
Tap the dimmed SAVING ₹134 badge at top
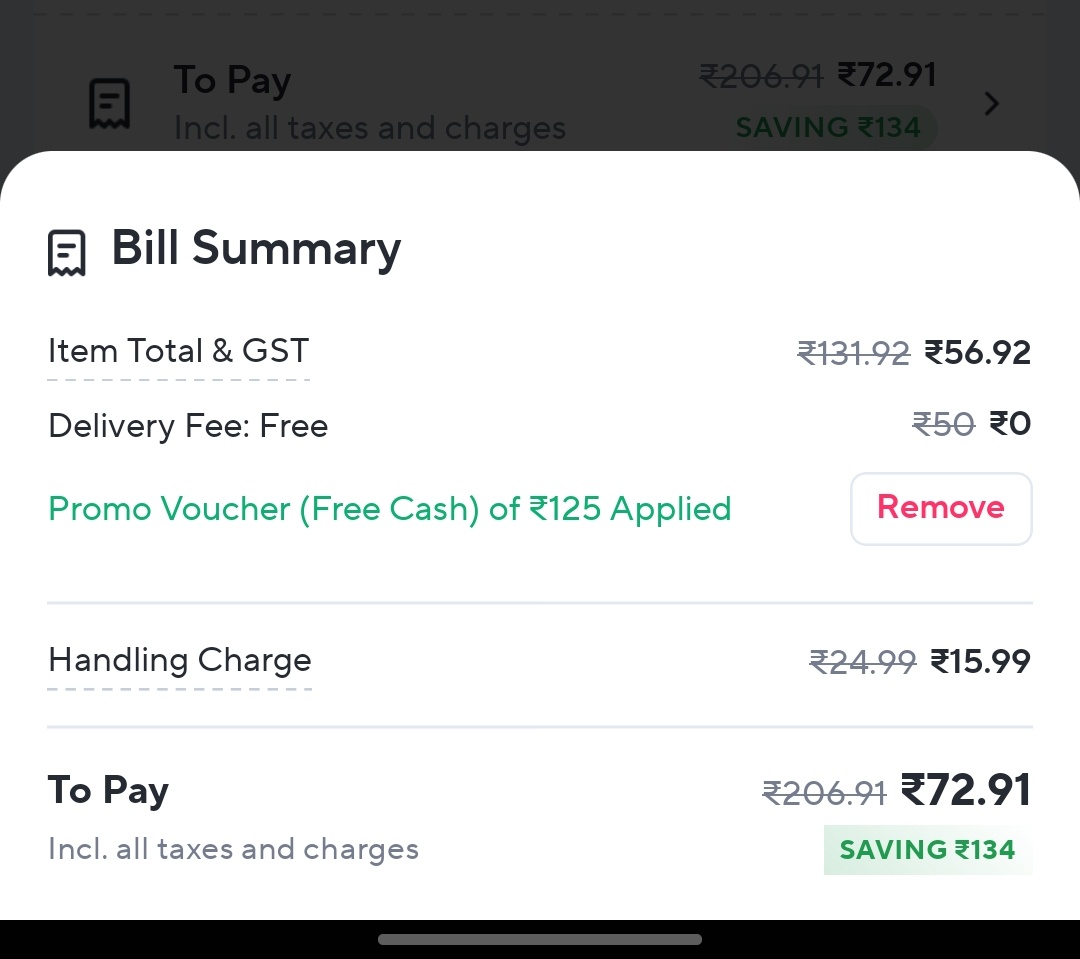point(828,127)
